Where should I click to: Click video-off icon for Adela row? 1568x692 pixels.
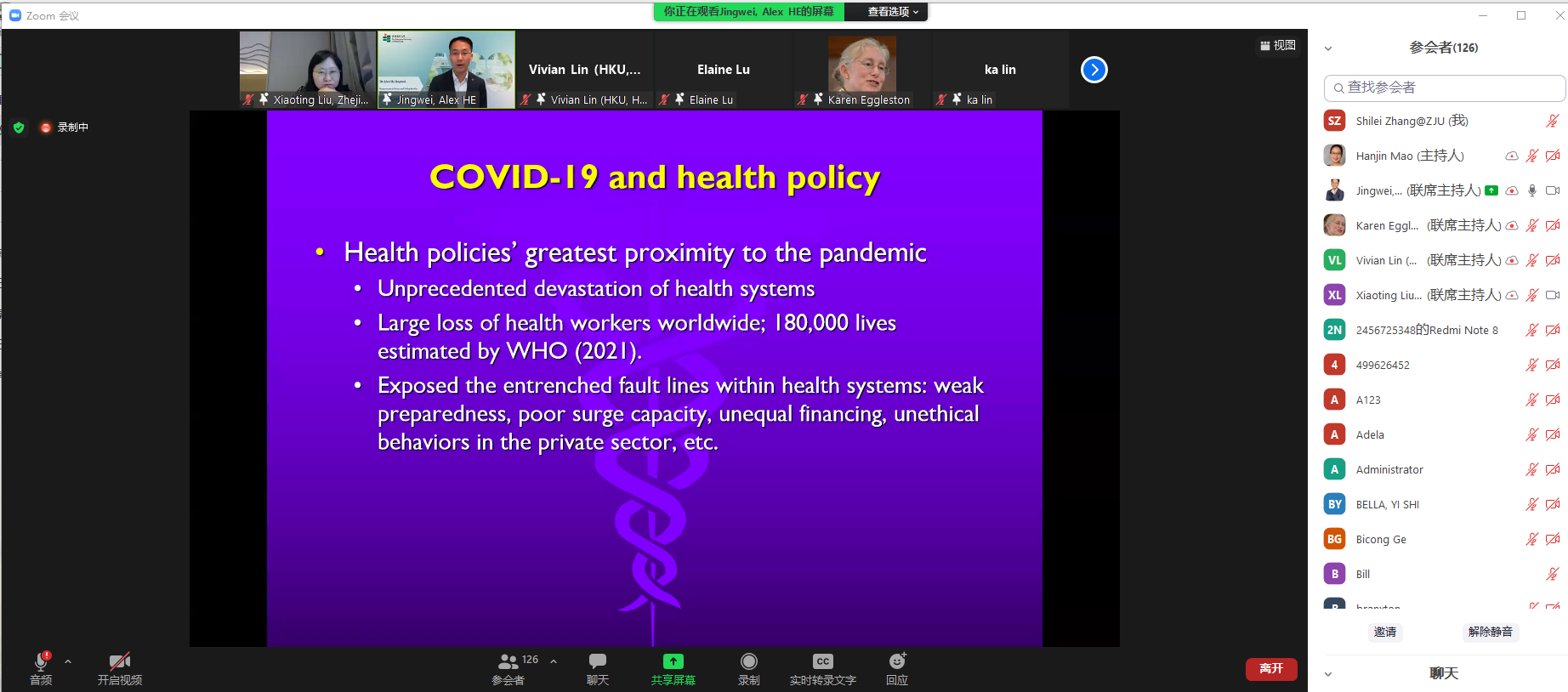[x=1553, y=434]
